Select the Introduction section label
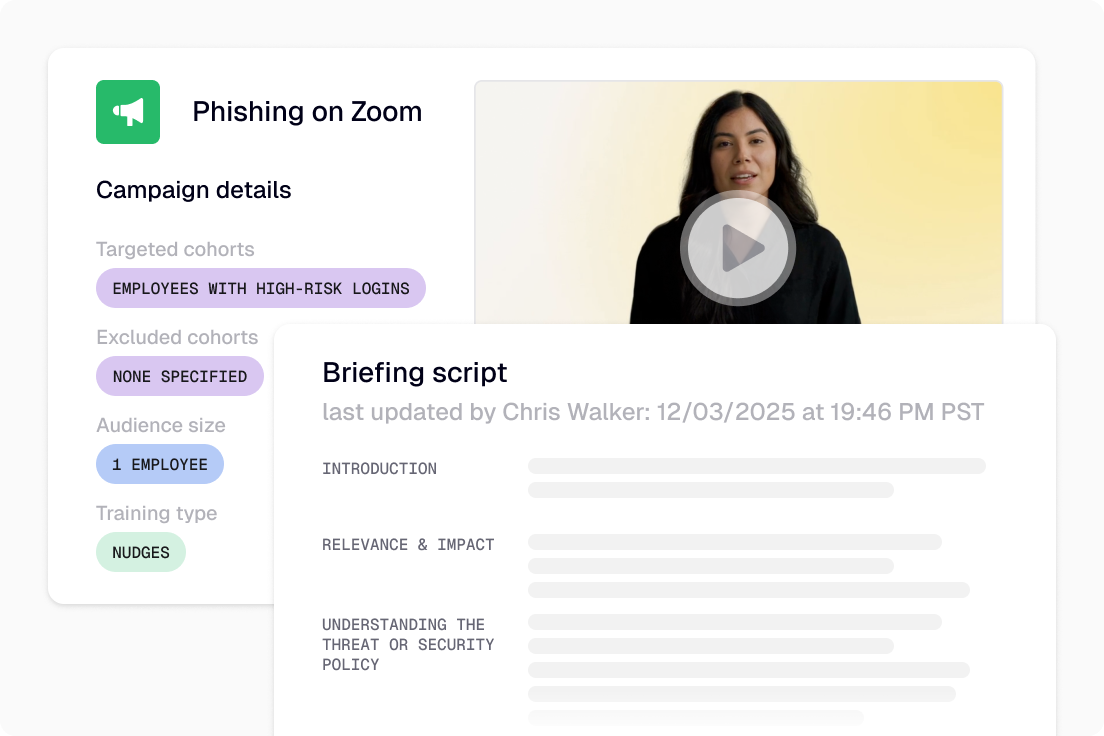The image size is (1104, 736). click(380, 468)
